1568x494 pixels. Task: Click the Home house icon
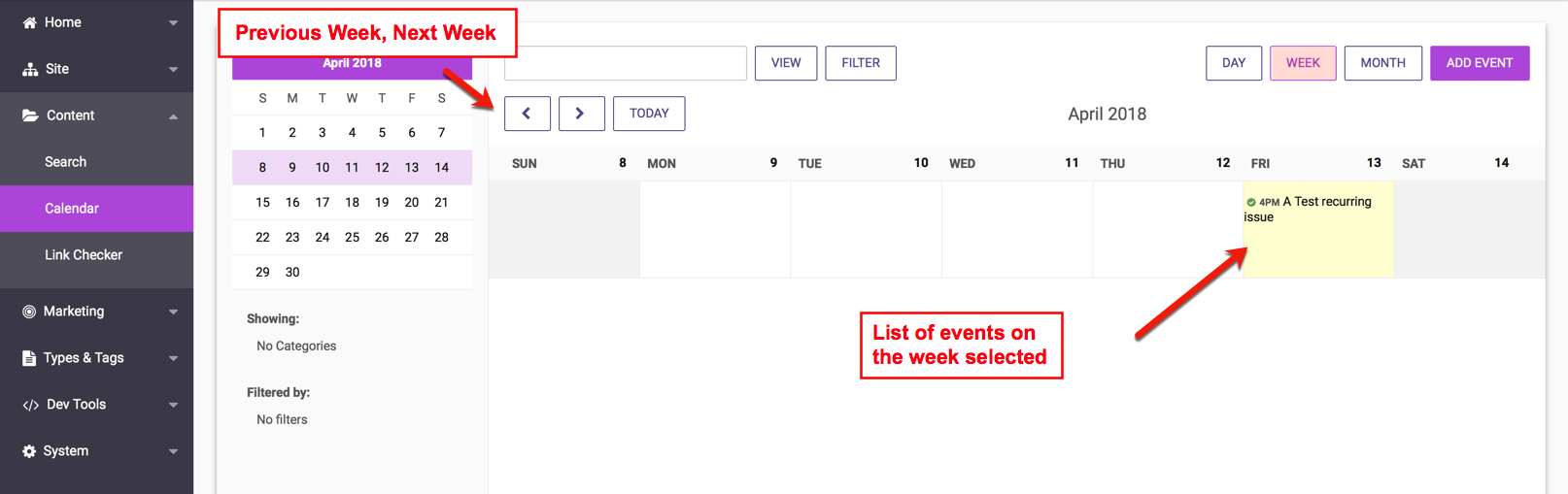(x=29, y=22)
